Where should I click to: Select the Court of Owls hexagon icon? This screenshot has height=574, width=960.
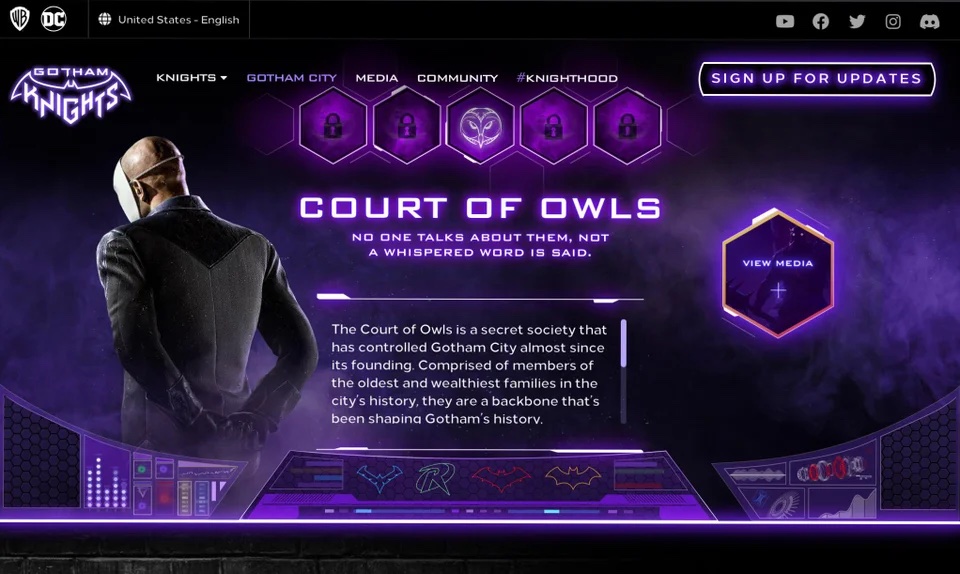click(480, 125)
